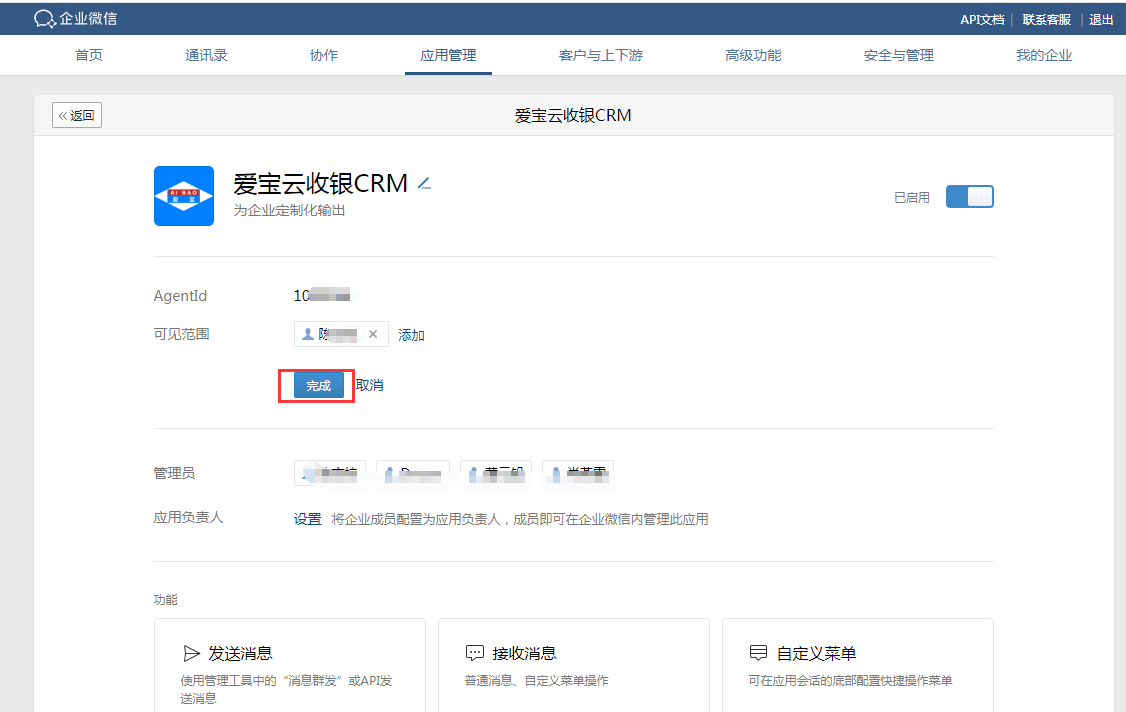Go to the 我的企业 tab
This screenshot has width=1126, height=712.
coord(1044,55)
